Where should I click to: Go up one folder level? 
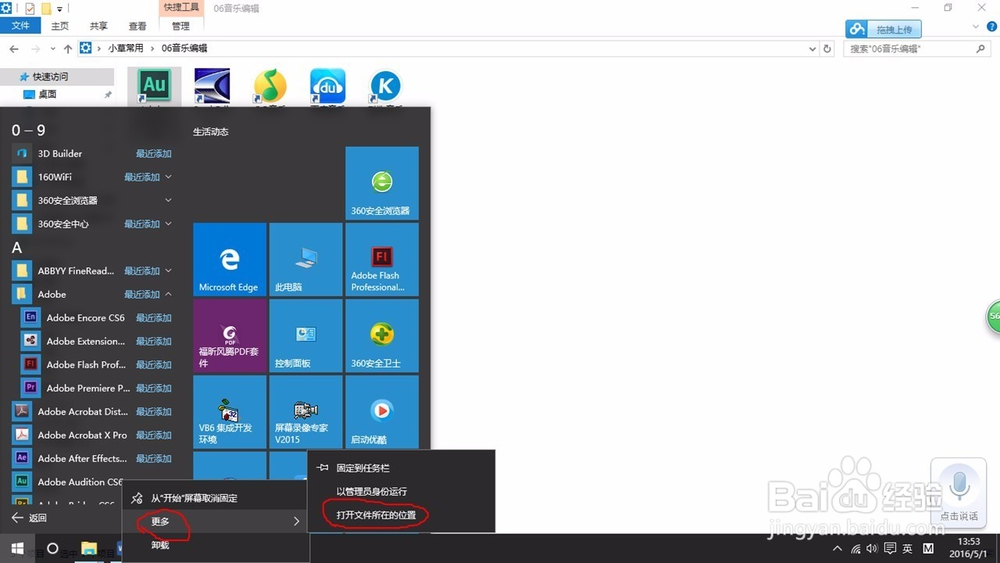click(x=68, y=48)
